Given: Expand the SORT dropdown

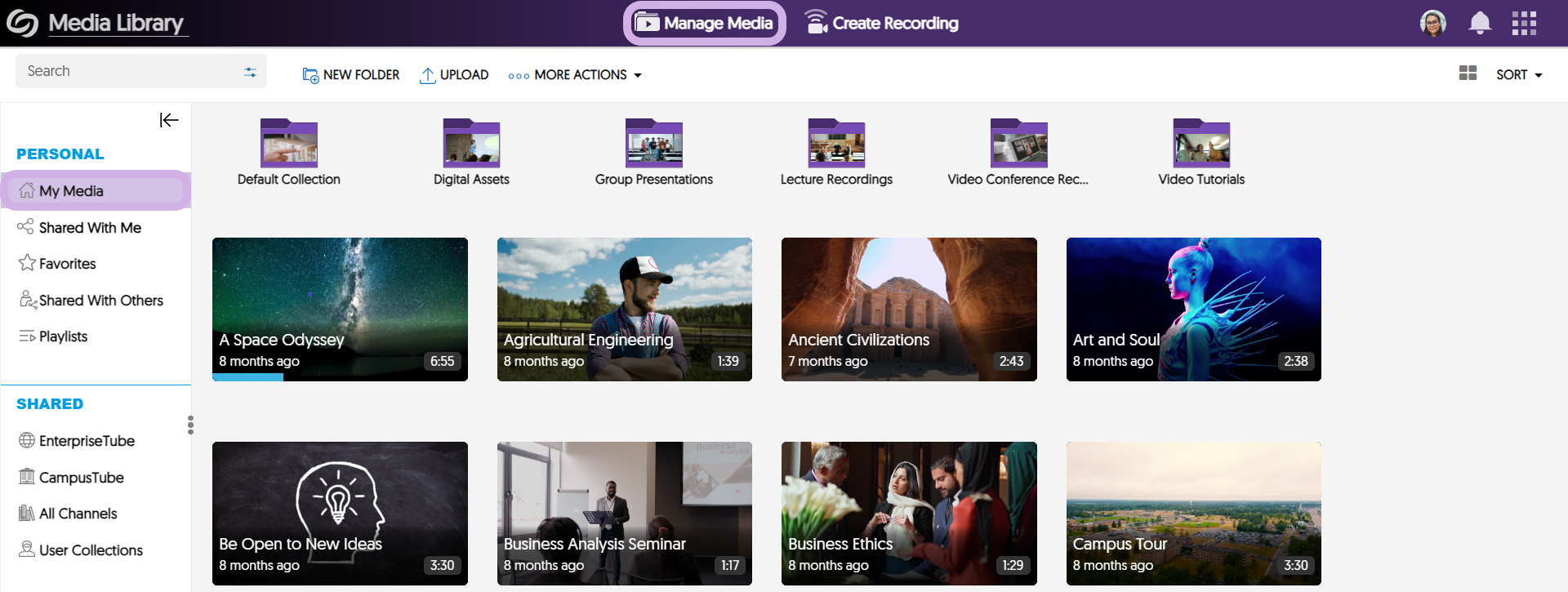Looking at the screenshot, I should click(x=1519, y=74).
